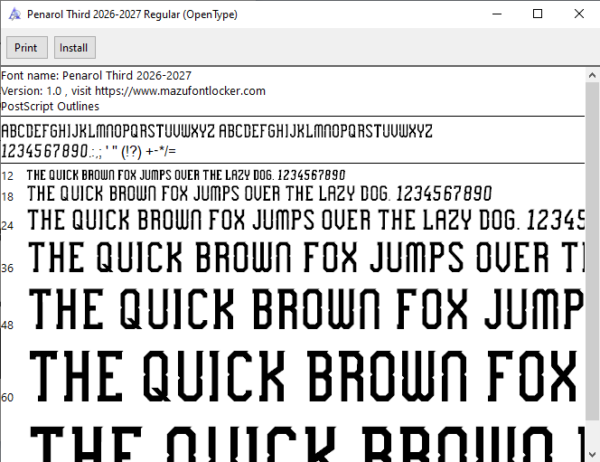Screen dimensions: 600x462
Task: Click the Print button
Action: click(27, 48)
